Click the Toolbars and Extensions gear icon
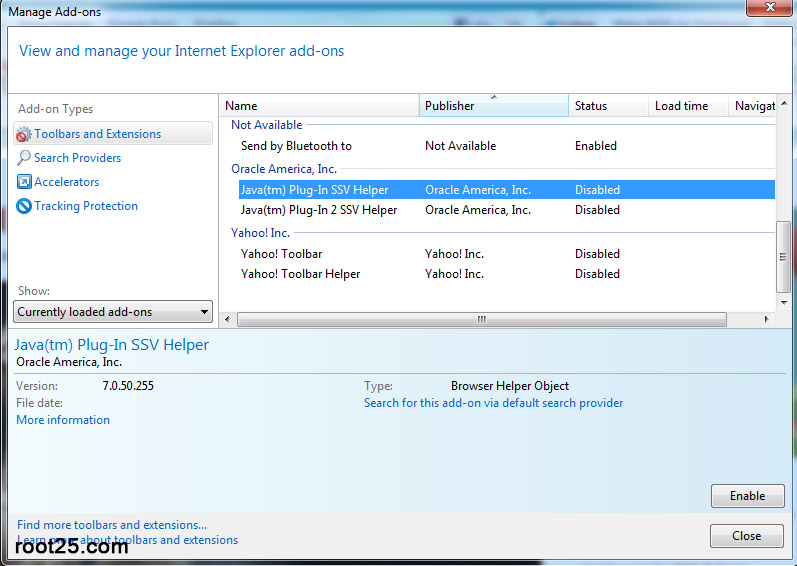797x566 pixels. 23,134
